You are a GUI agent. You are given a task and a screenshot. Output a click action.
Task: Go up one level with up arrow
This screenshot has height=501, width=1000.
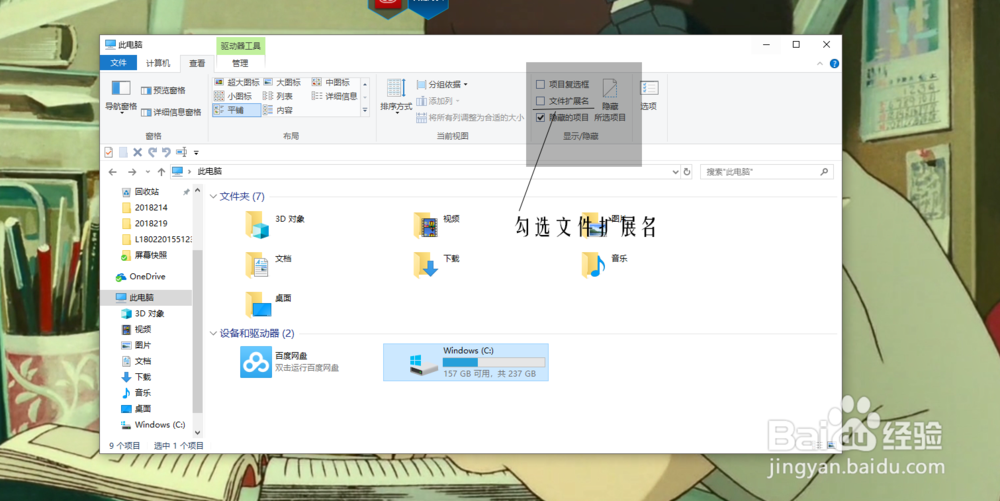161,172
